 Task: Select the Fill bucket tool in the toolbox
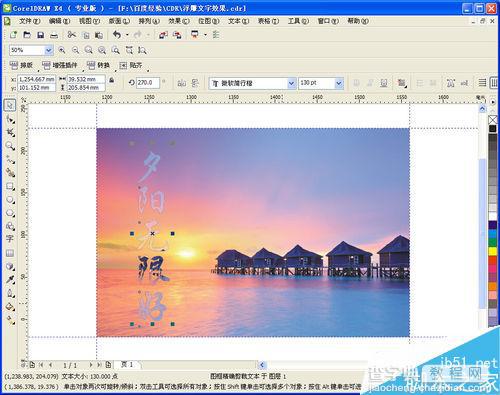click(10, 307)
